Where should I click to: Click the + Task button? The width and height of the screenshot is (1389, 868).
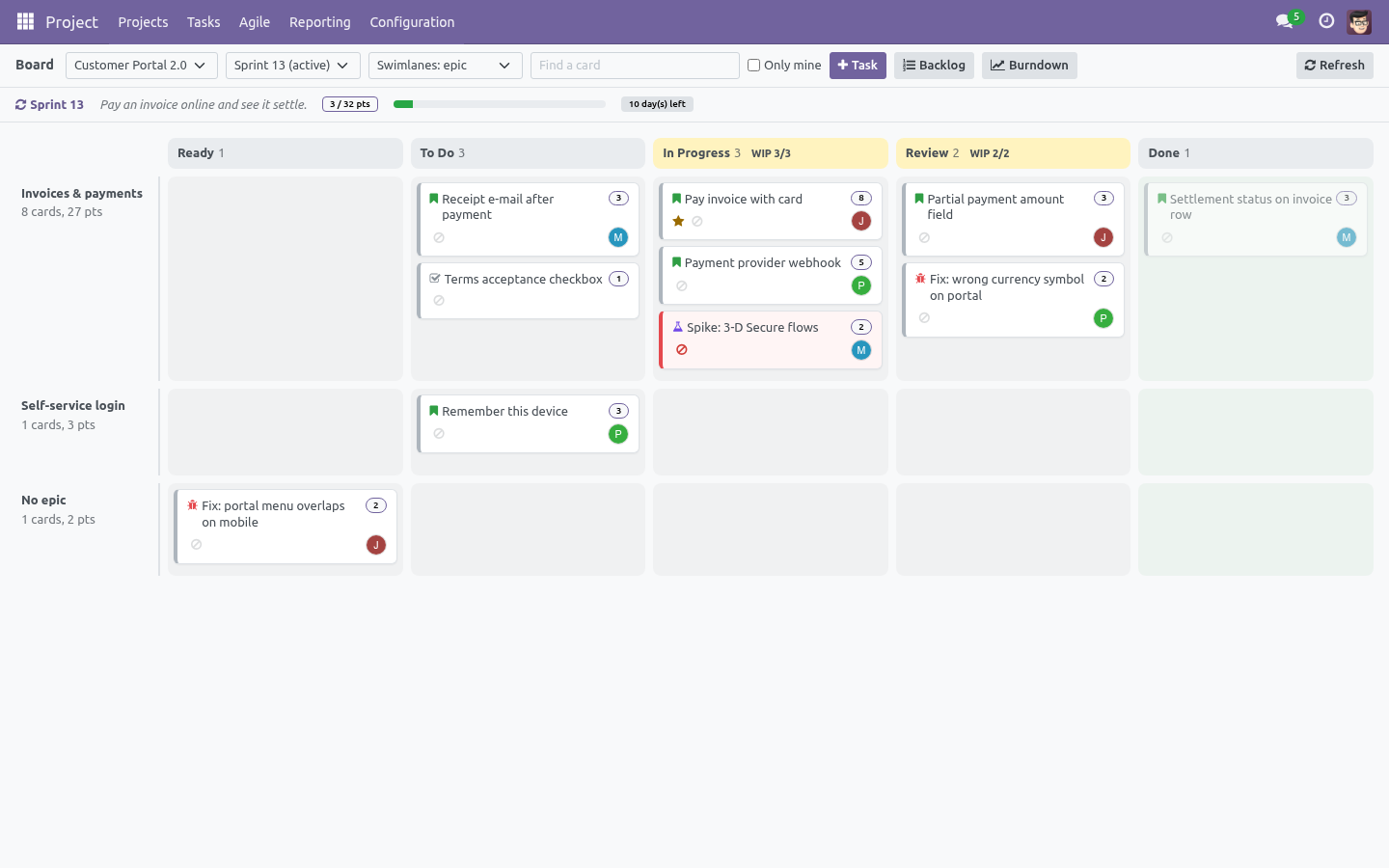tap(858, 66)
